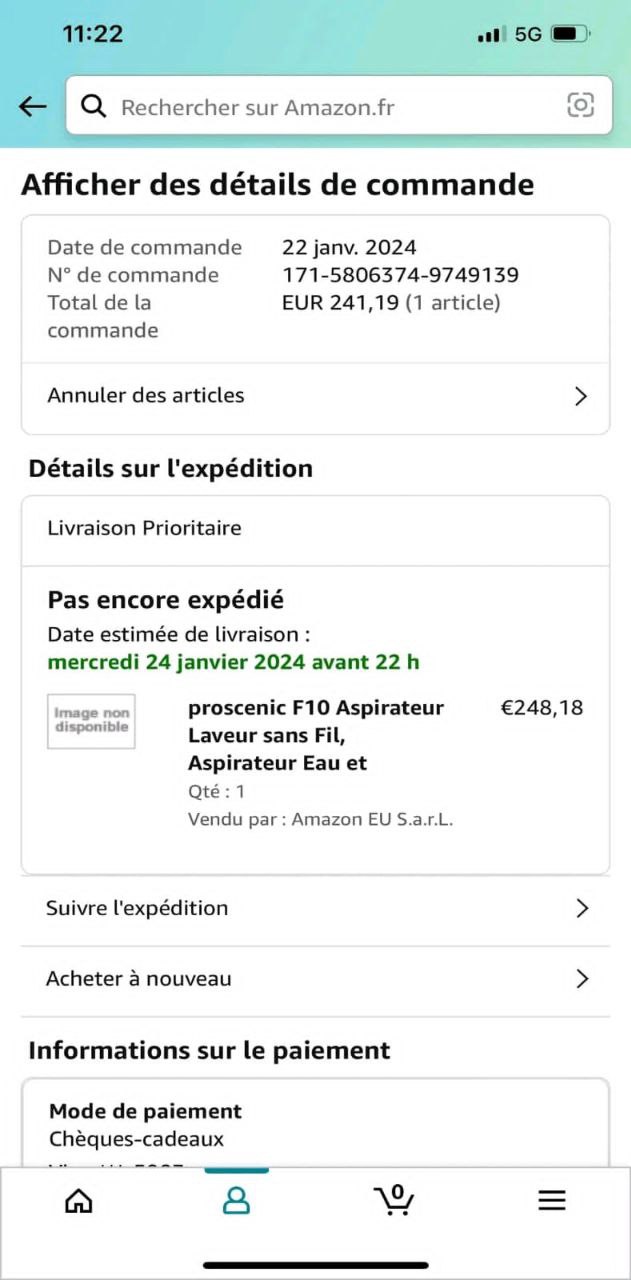
Task: Tap the order number 171-5806374-9749139
Action: tap(400, 275)
